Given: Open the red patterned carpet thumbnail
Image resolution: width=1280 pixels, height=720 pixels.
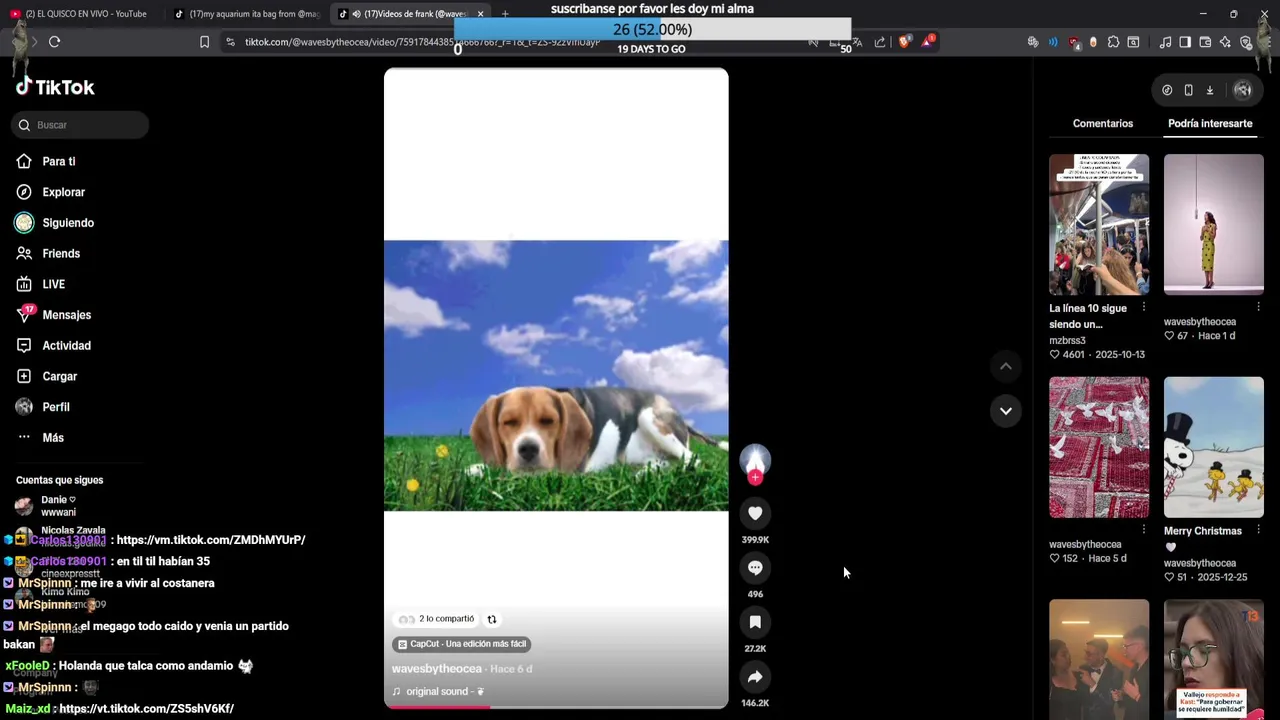Looking at the screenshot, I should click(1099, 447).
